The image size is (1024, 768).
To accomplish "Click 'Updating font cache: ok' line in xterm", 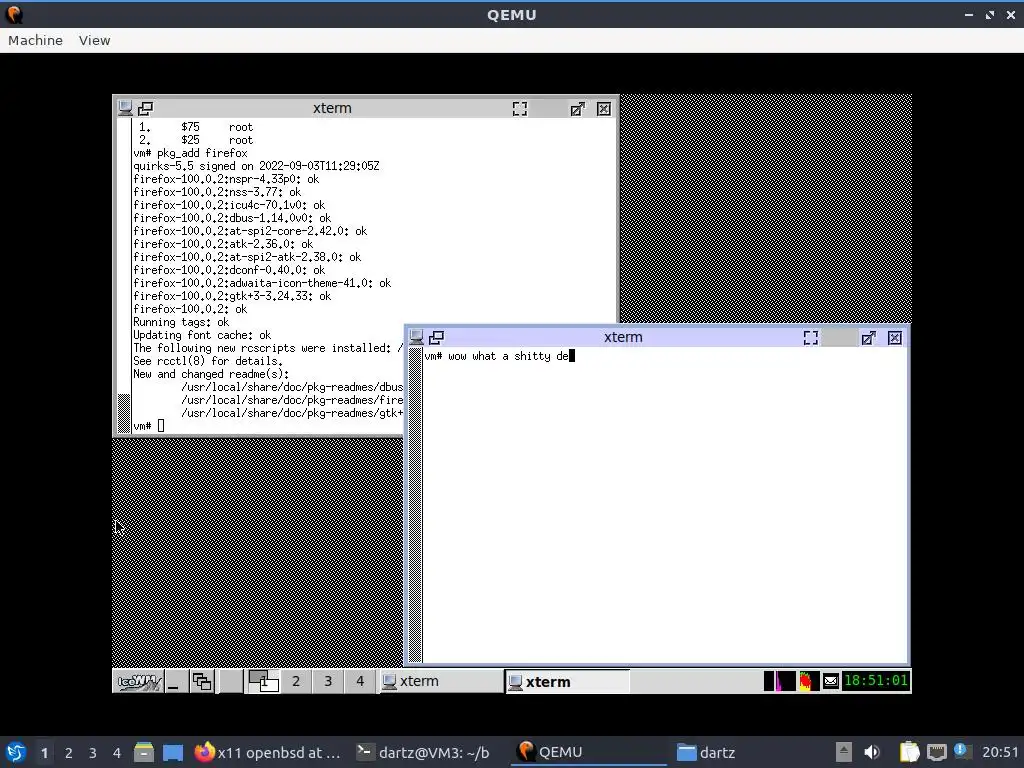I will pos(202,335).
